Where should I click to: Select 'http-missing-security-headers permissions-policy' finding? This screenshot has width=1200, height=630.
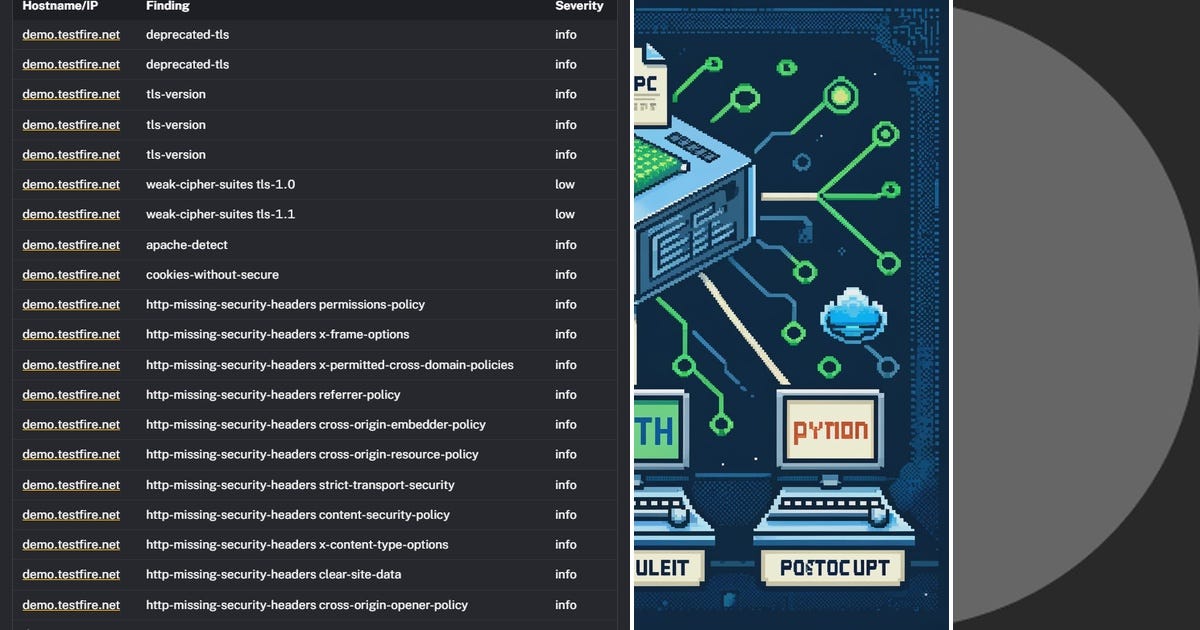pos(285,304)
